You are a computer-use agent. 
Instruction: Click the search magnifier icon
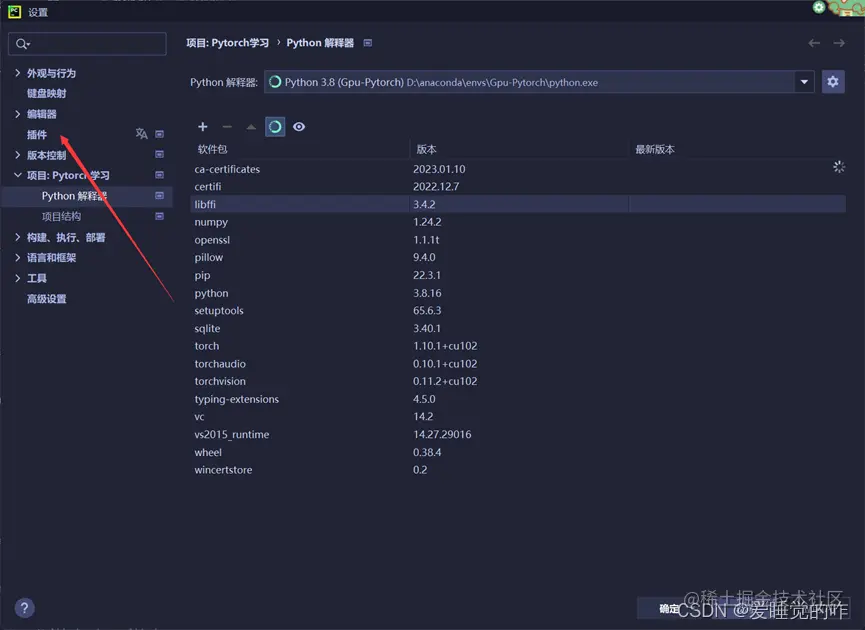[22, 44]
